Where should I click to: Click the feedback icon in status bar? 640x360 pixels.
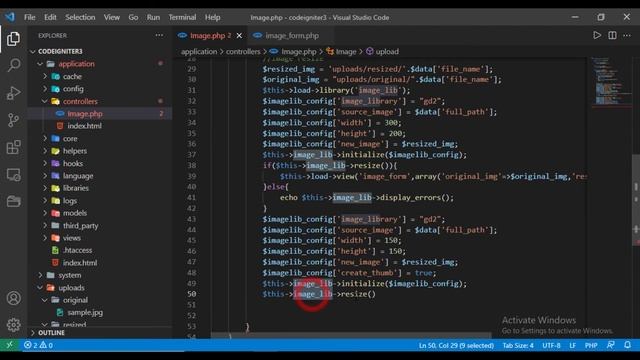point(611,345)
